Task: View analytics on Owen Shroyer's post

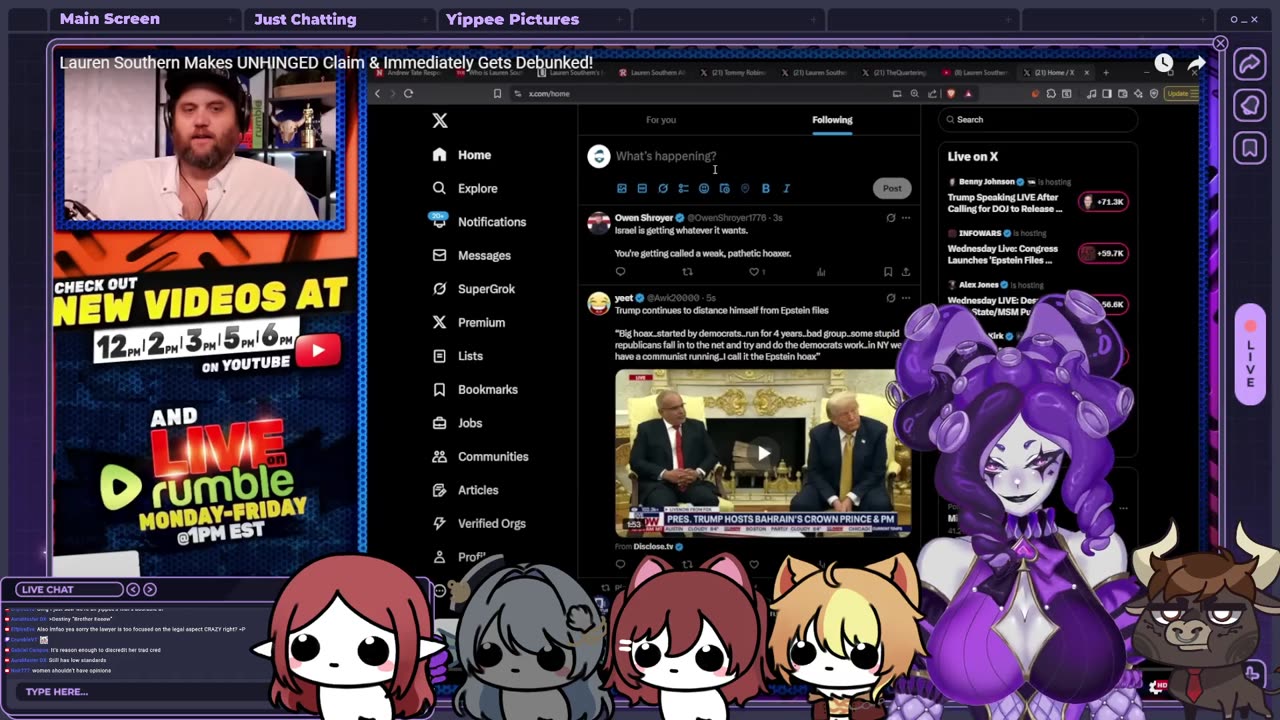Action: click(821, 272)
